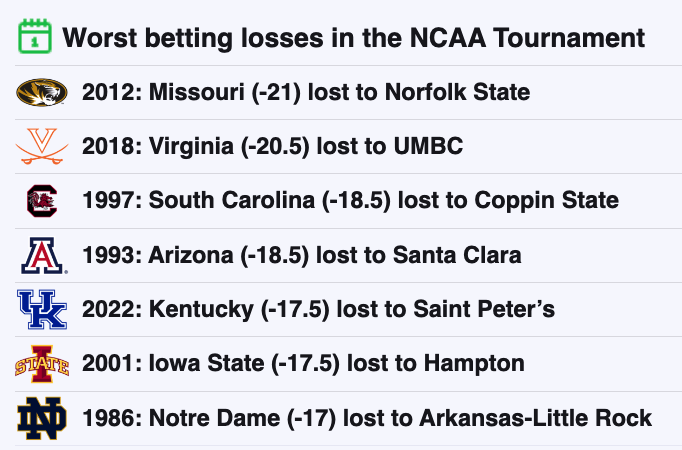Open the 1986 Notre Dame Arkansas-Little Rock entry
682x450 pixels.
348,418
